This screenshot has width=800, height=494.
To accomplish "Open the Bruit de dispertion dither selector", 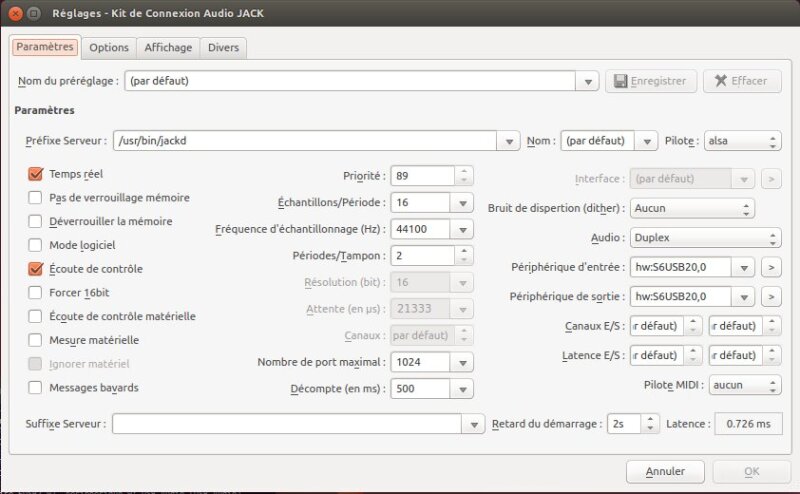I will point(692,208).
